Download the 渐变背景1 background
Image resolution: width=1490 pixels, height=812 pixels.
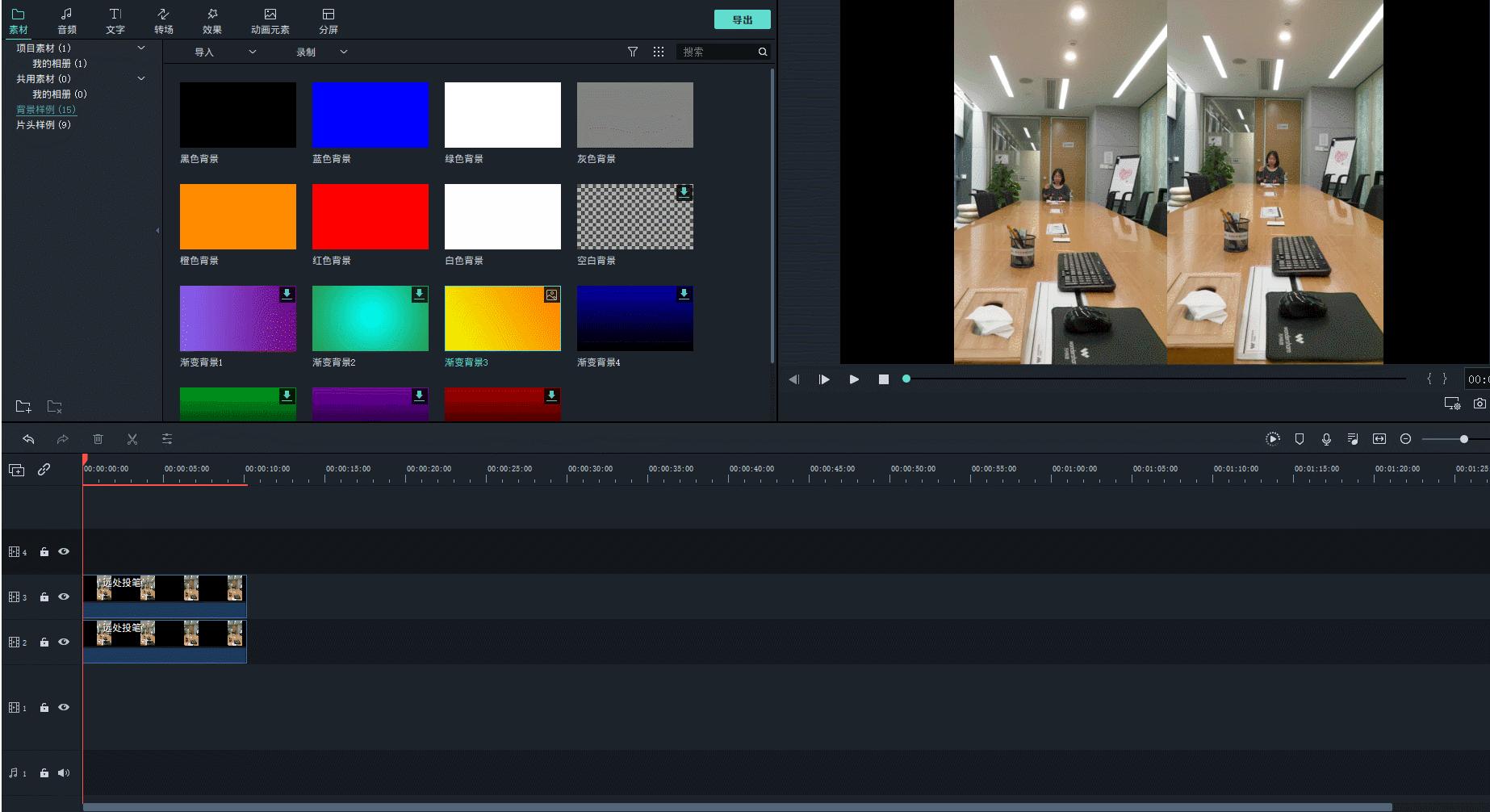point(287,295)
